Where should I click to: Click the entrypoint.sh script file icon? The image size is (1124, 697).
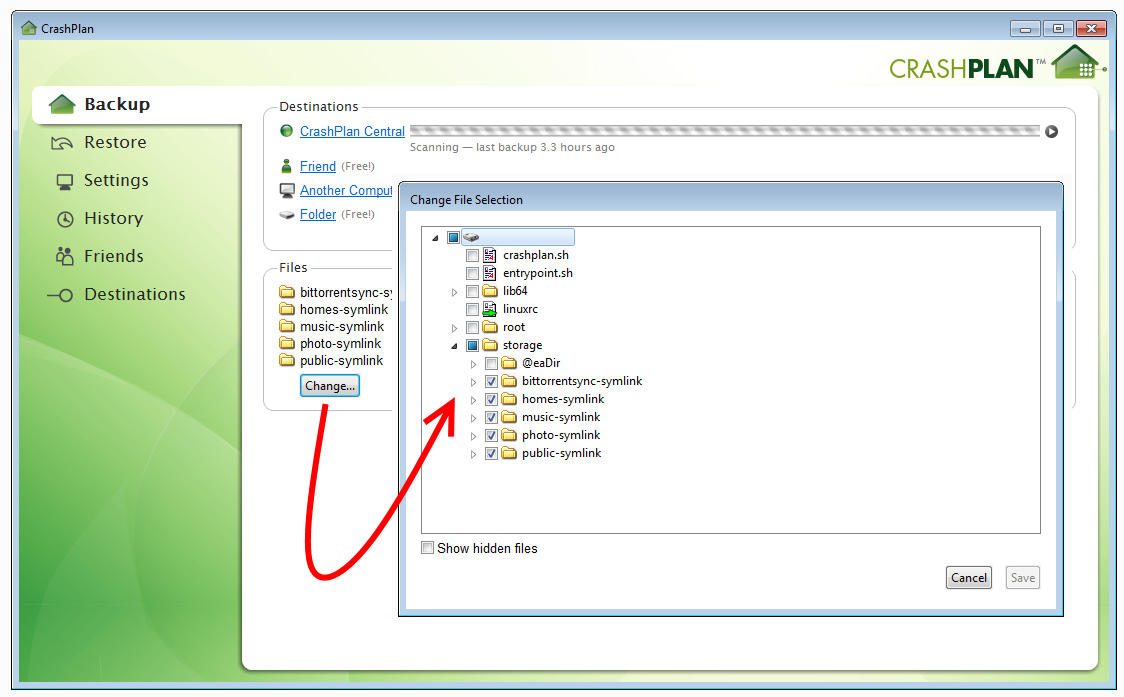pyautogui.click(x=490, y=273)
